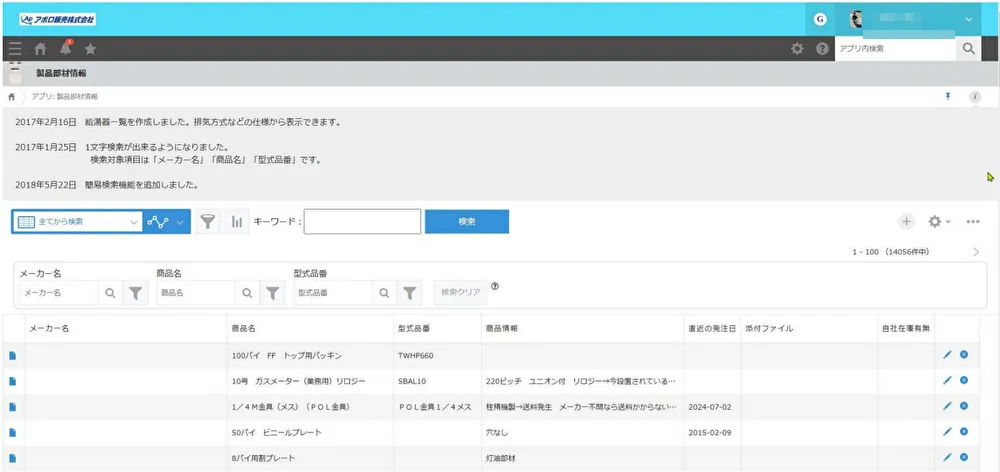The image size is (1000, 472).
Task: Open app settings gear dropdown above the table
Action: 939,221
